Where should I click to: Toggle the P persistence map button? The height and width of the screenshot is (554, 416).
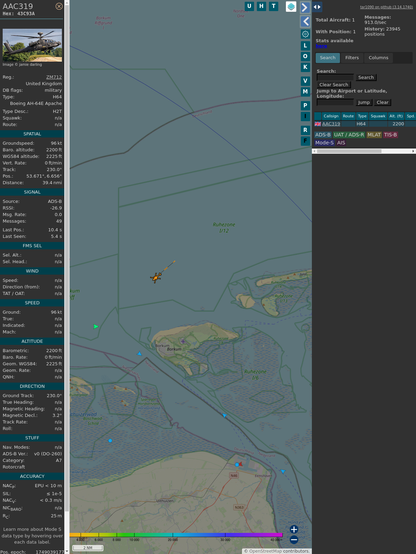point(305,105)
